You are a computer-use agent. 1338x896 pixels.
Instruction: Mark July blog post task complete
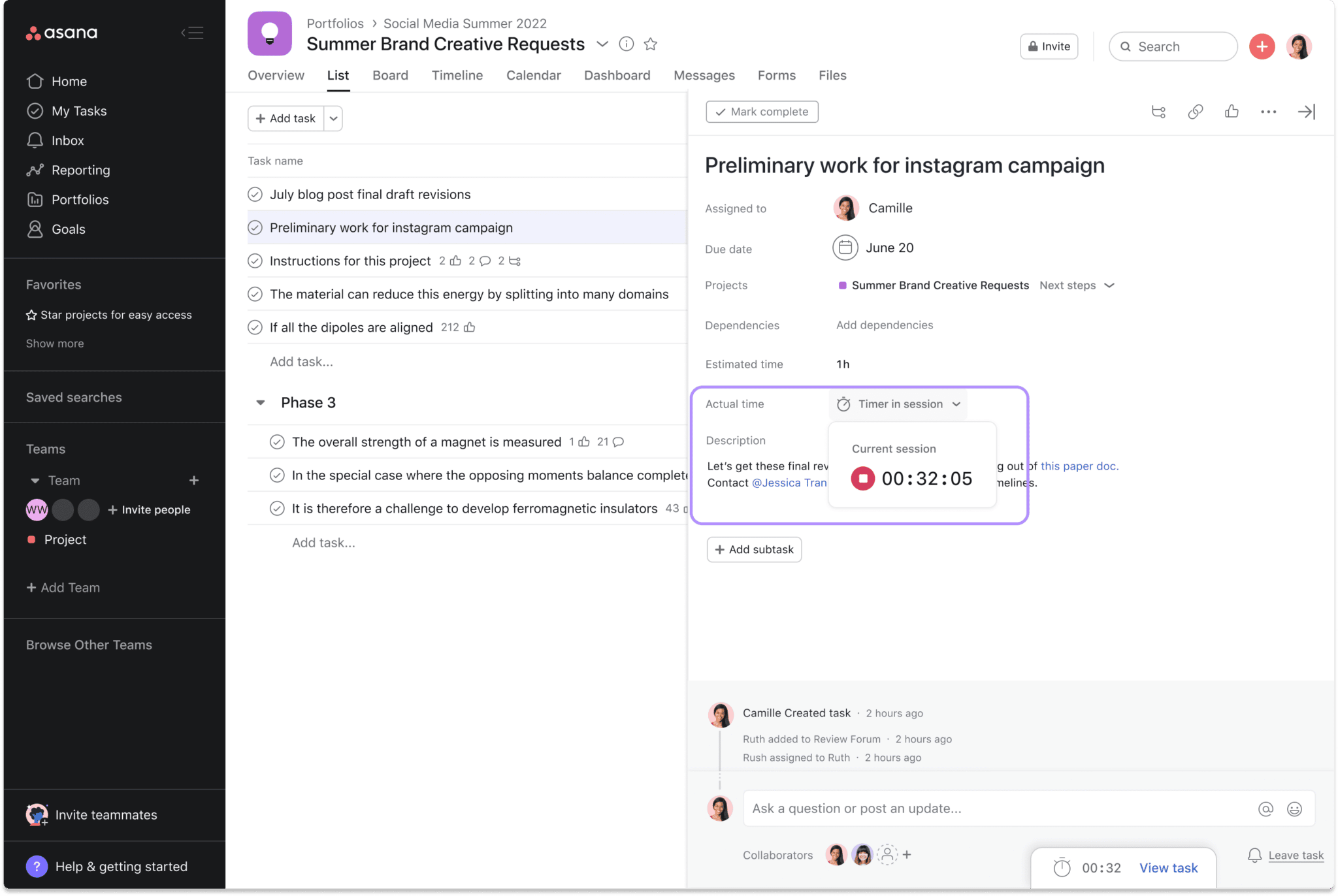pos(255,195)
